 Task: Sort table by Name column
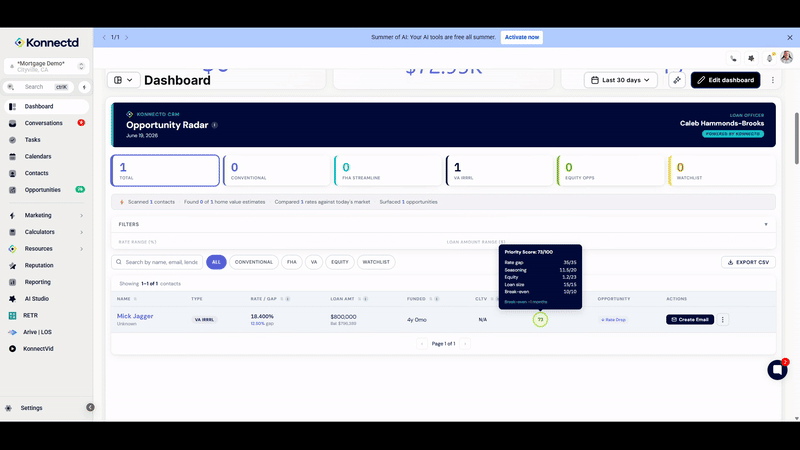(127, 299)
